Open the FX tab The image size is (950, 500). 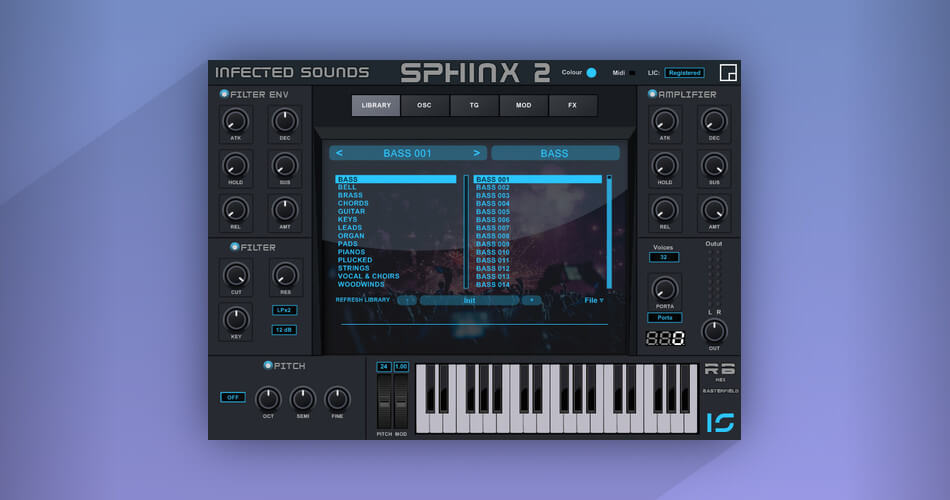click(573, 105)
